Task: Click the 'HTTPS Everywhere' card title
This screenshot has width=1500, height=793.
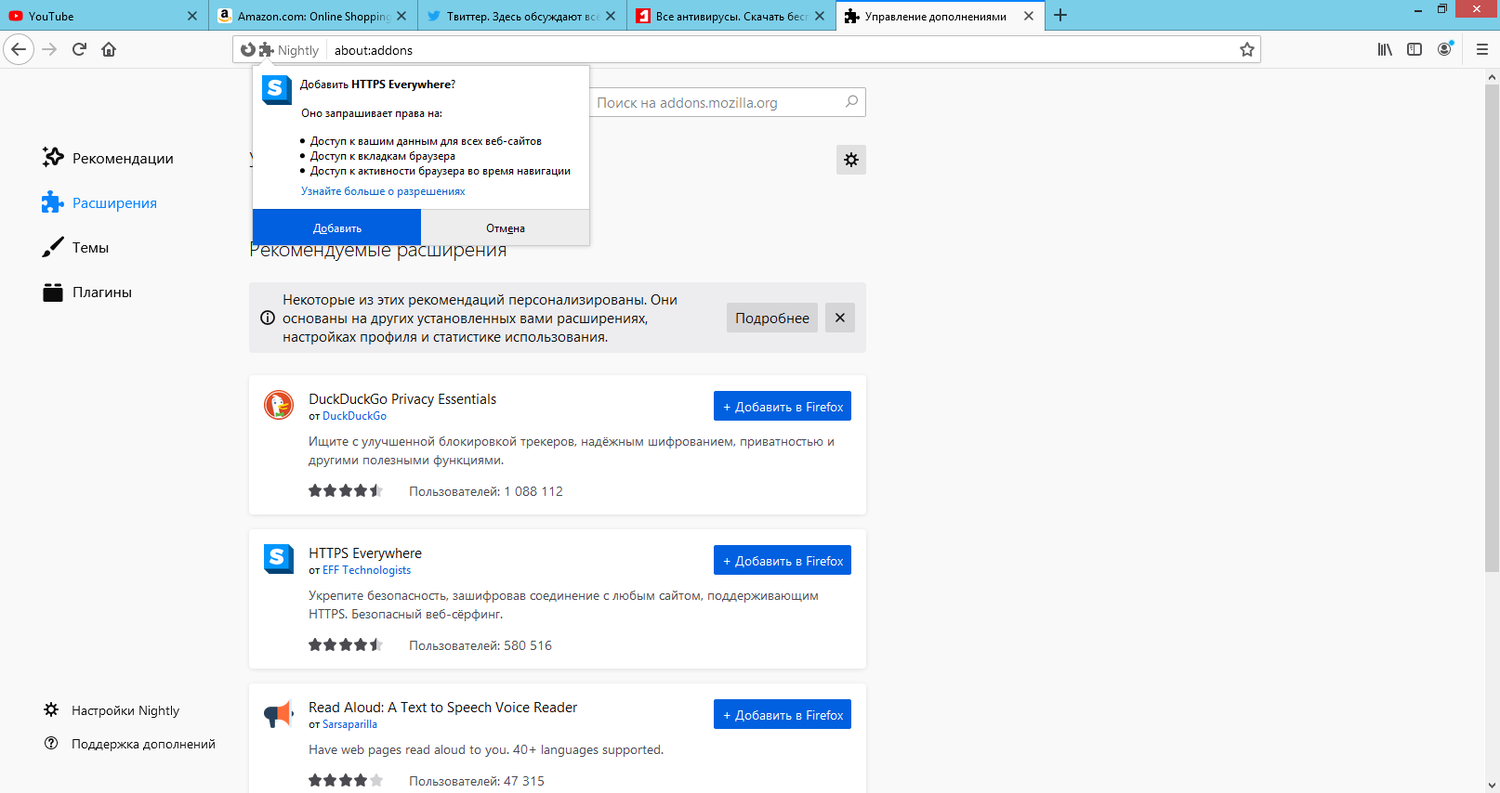Action: tap(365, 553)
